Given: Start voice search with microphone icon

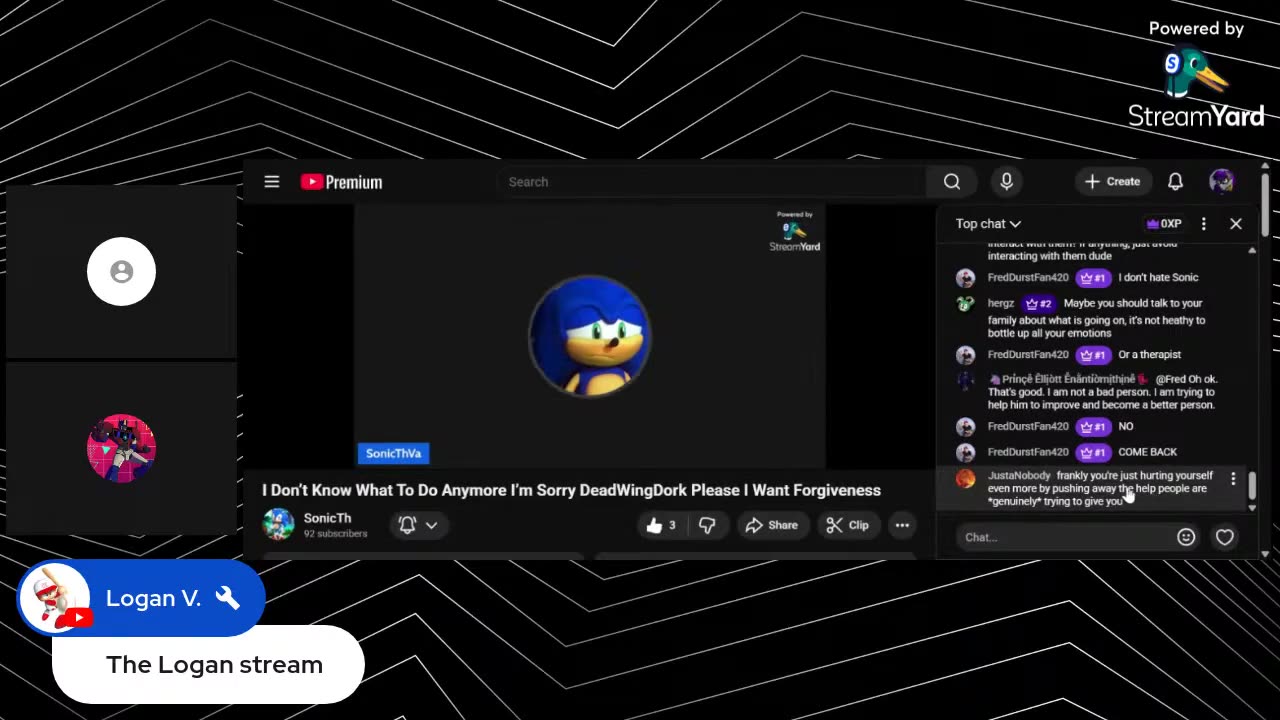Looking at the screenshot, I should [x=1007, y=182].
